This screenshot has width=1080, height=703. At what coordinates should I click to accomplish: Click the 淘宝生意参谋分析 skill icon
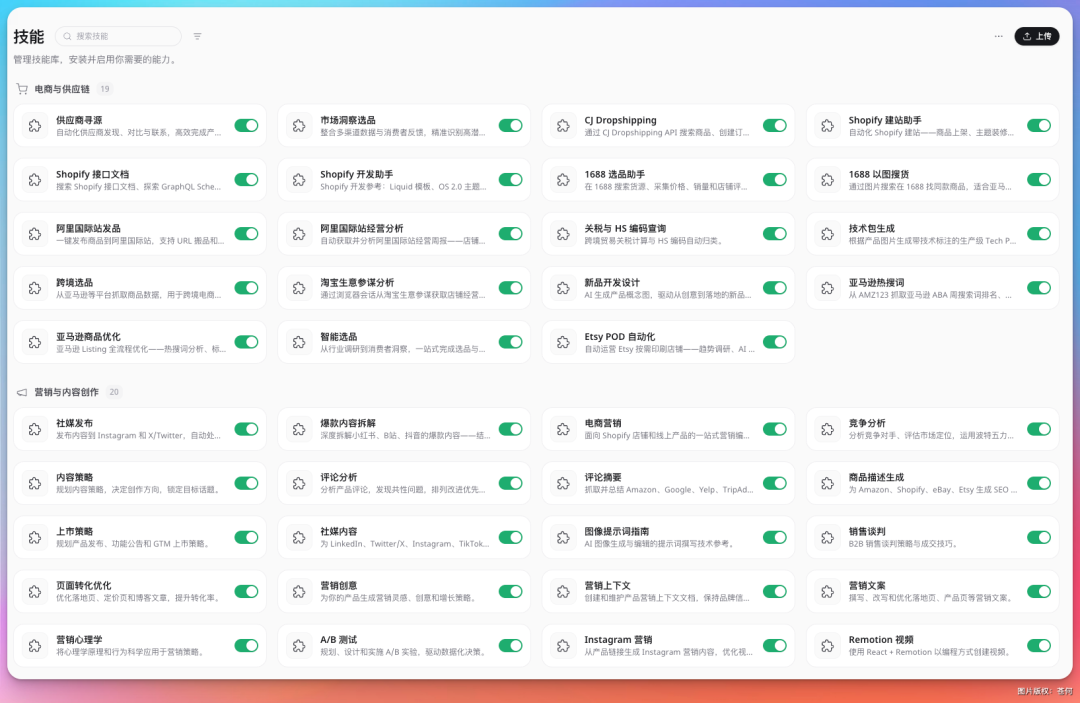[299, 287]
